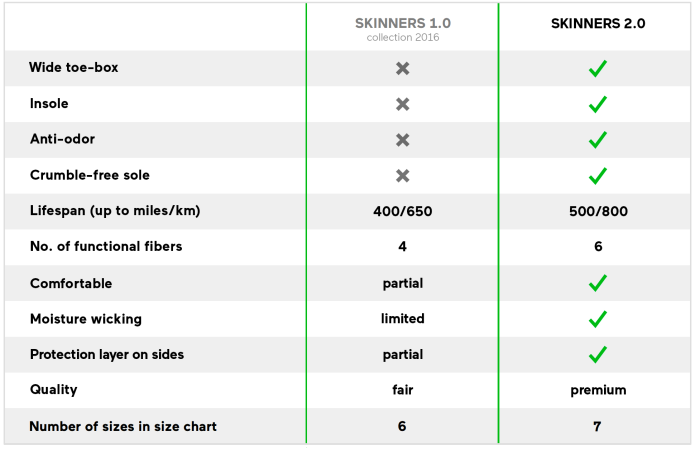The image size is (695, 451).
Task: Click the green checkmark for Crumble-free sole
Action: [x=598, y=176]
